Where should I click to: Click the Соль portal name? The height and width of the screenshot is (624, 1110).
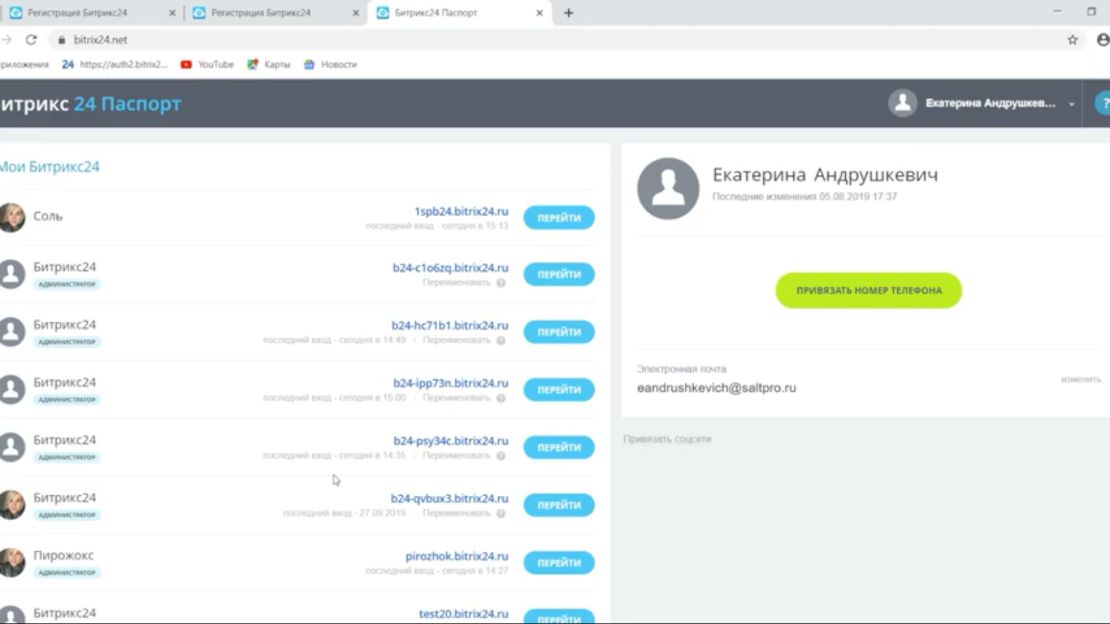[x=47, y=216]
